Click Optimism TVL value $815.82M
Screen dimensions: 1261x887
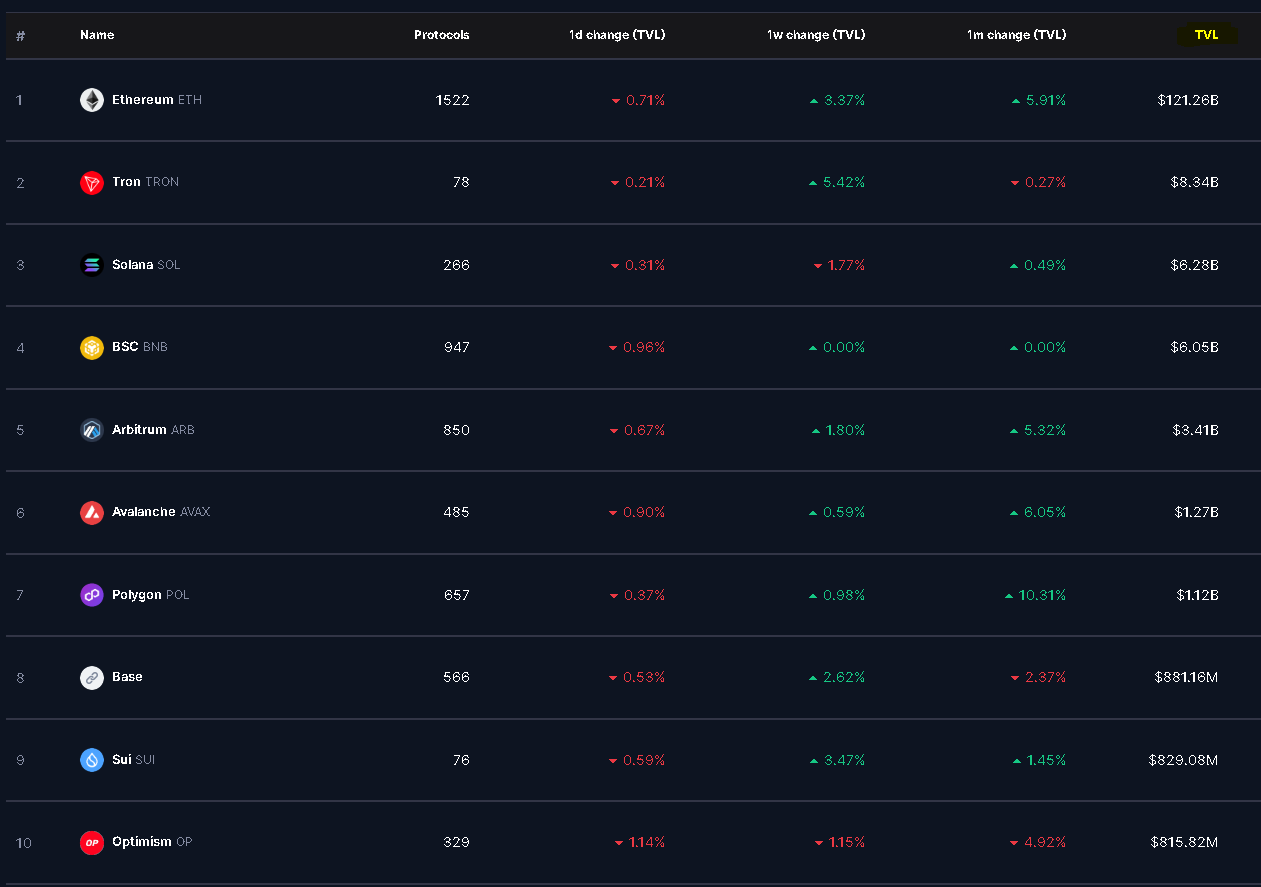pyautogui.click(x=1185, y=843)
